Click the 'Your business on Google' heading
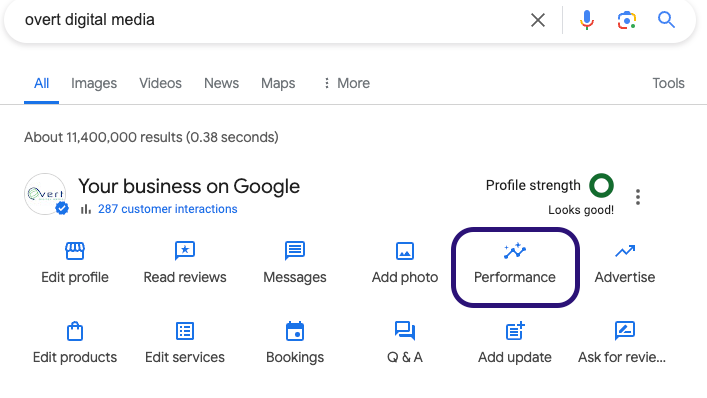Image resolution: width=707 pixels, height=398 pixels. [189, 186]
